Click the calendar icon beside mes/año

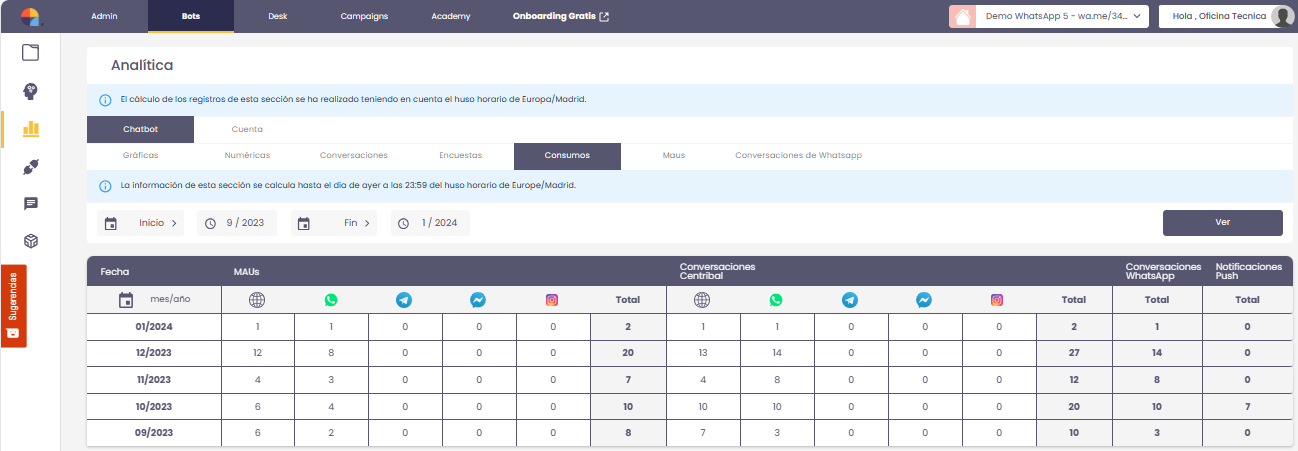coord(126,300)
